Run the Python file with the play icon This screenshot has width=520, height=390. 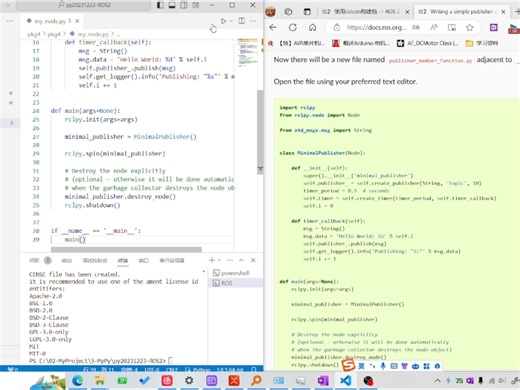223,21
